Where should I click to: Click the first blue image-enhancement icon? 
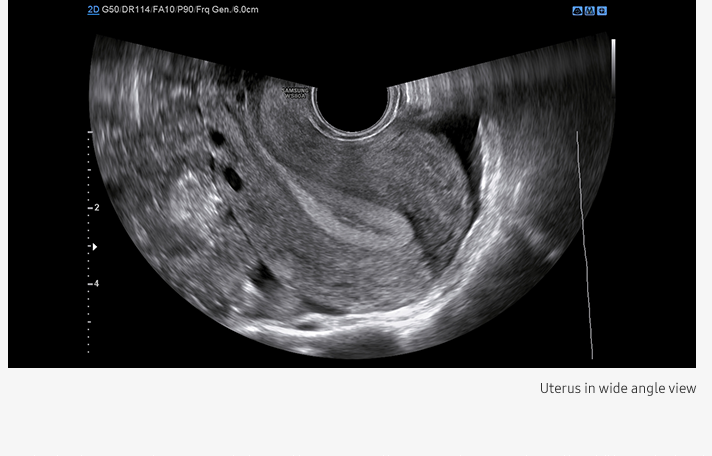(577, 11)
